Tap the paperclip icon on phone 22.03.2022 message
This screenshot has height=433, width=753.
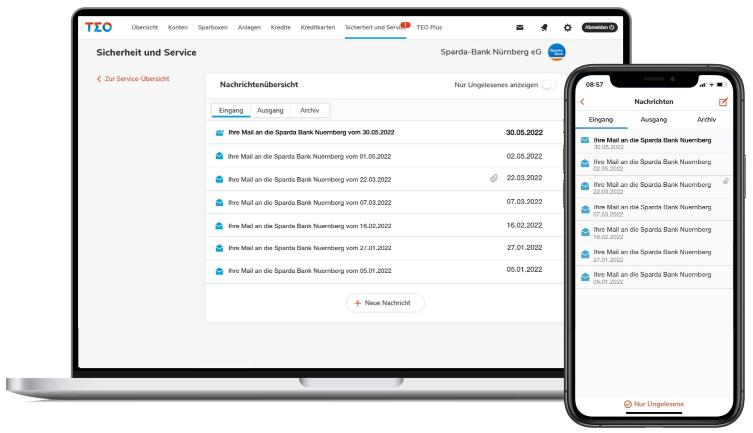(726, 181)
